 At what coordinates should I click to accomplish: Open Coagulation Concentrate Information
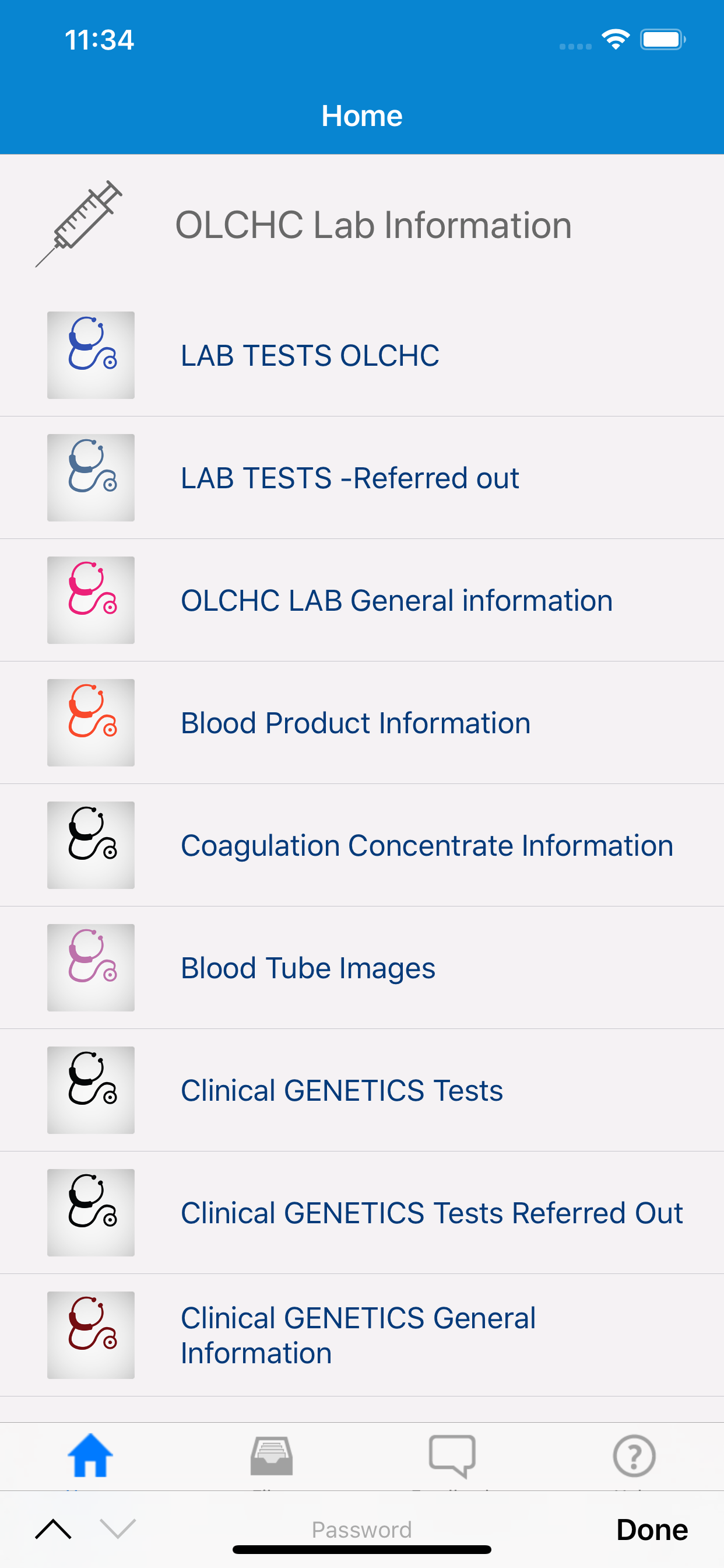pos(362,845)
